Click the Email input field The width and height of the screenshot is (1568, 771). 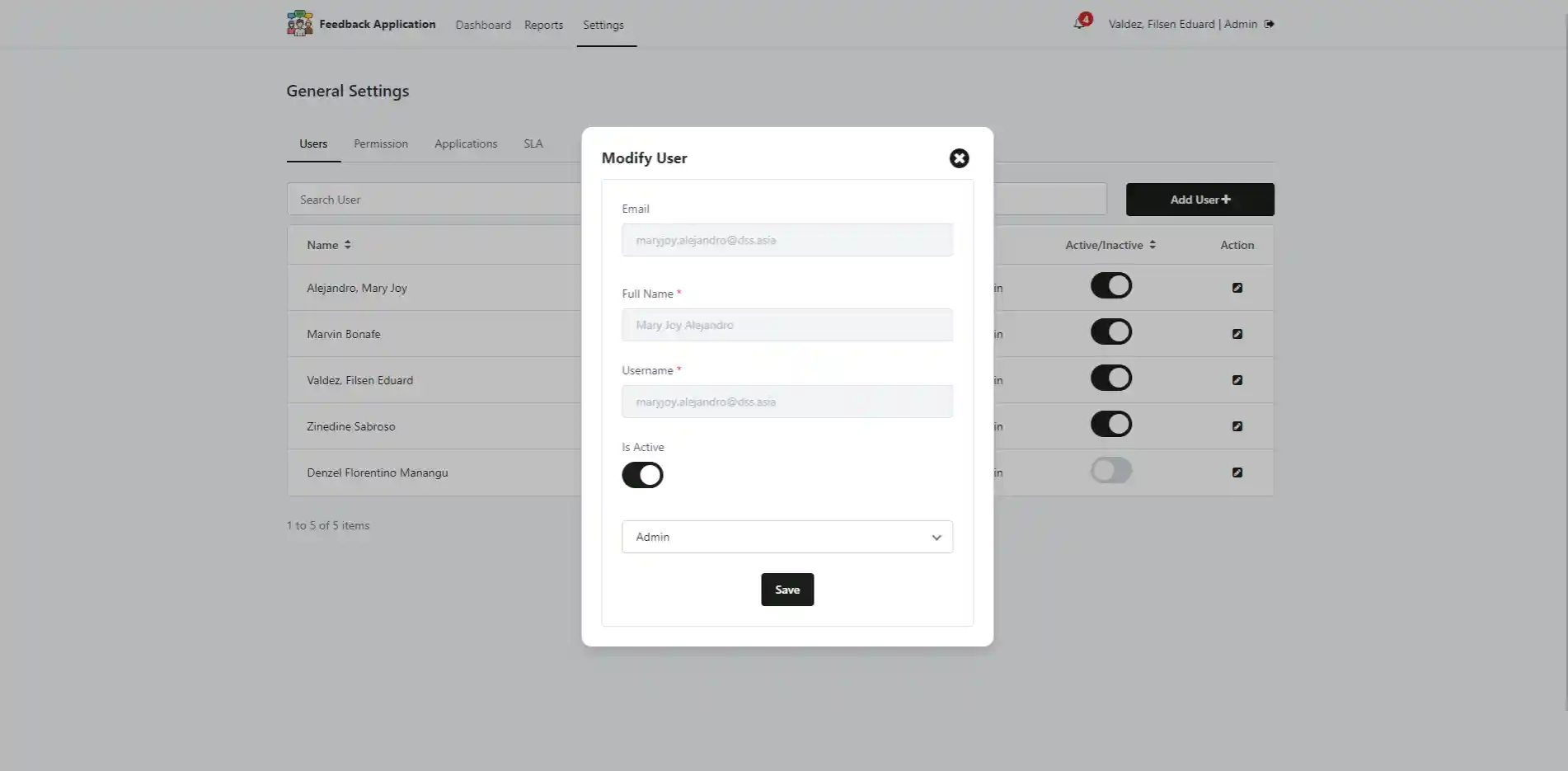[787, 240]
